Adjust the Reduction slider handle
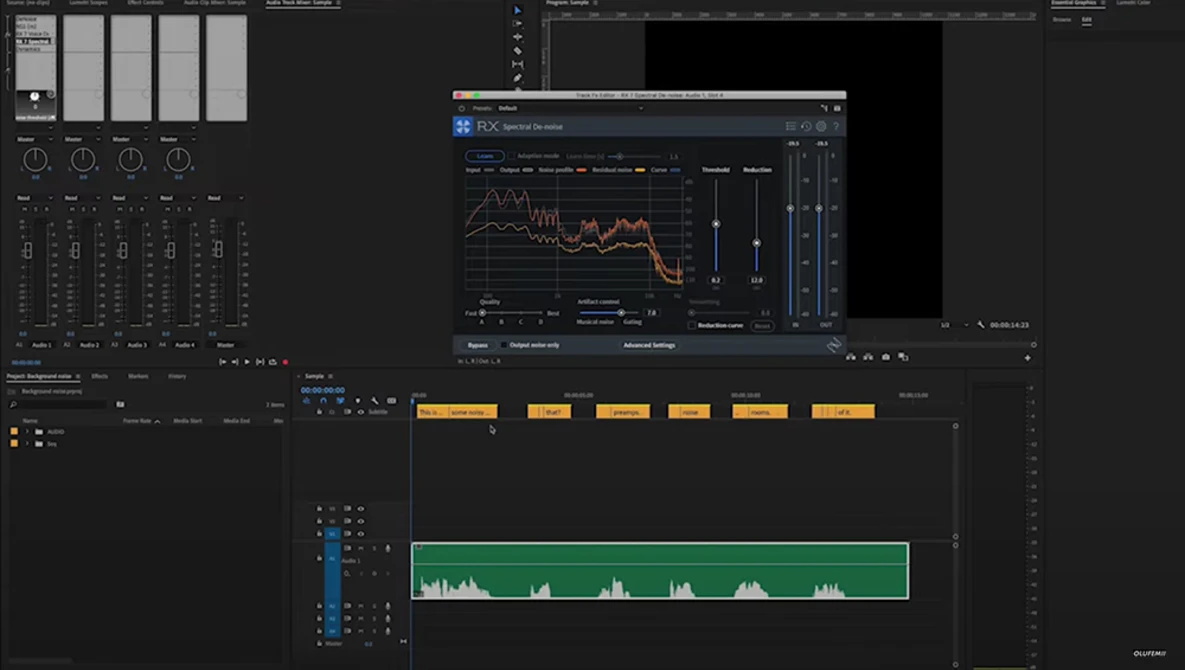 756,243
